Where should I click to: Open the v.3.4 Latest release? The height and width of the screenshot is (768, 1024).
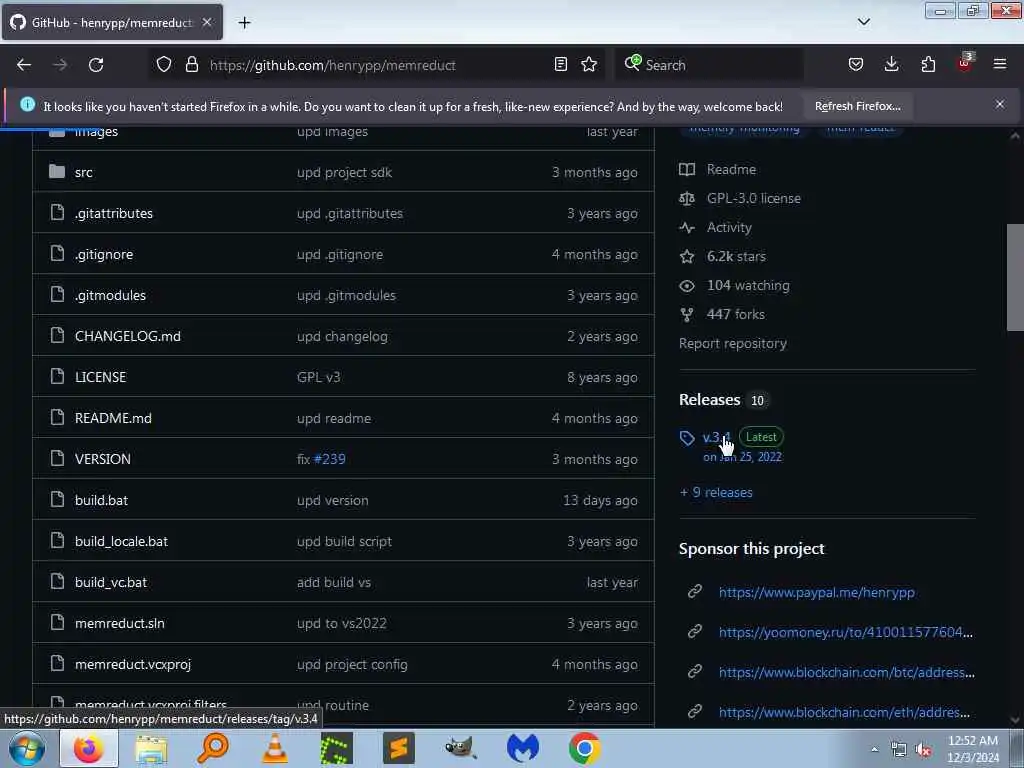point(716,437)
